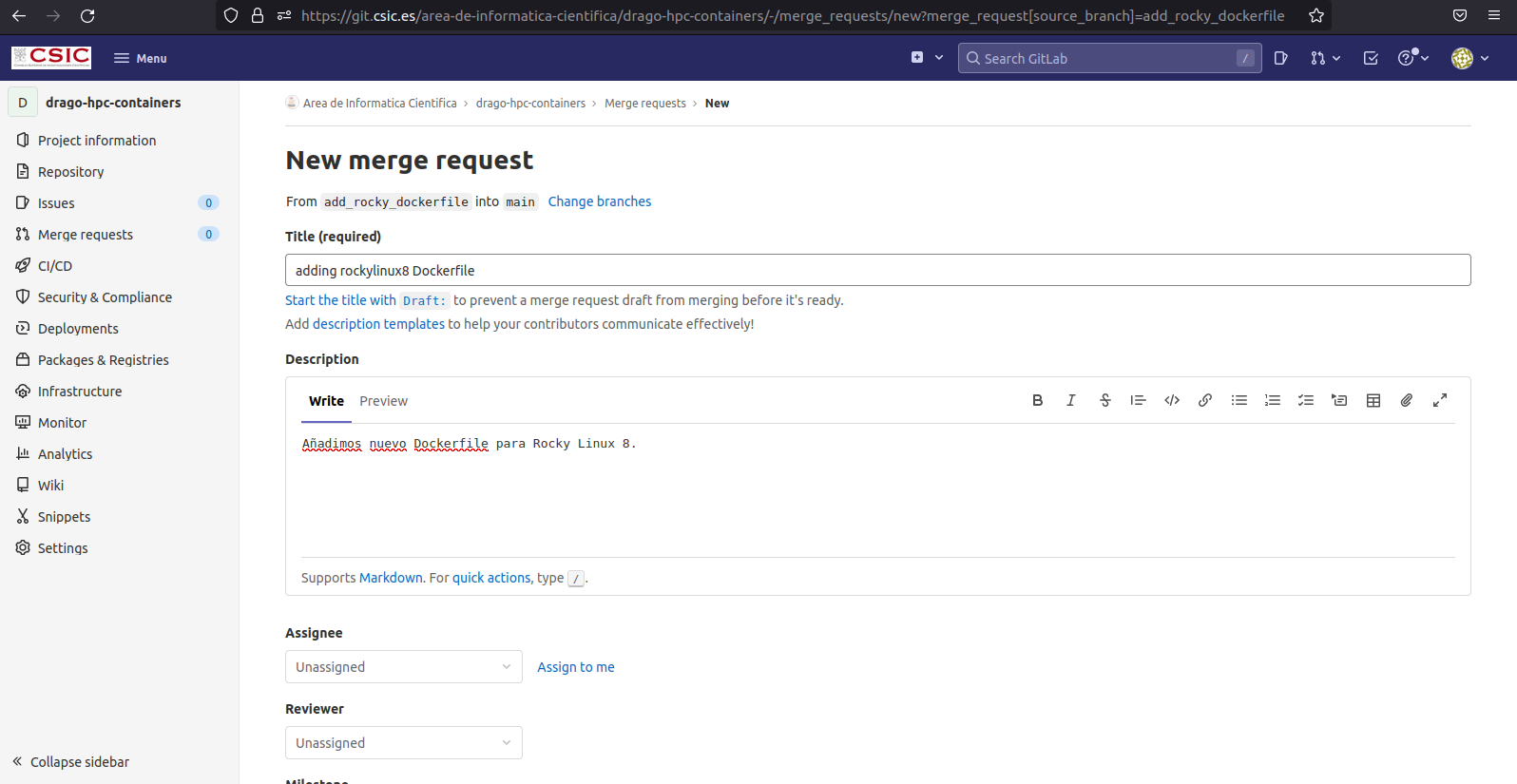Open the Reviewer dropdown
1517x784 pixels.
click(404, 743)
